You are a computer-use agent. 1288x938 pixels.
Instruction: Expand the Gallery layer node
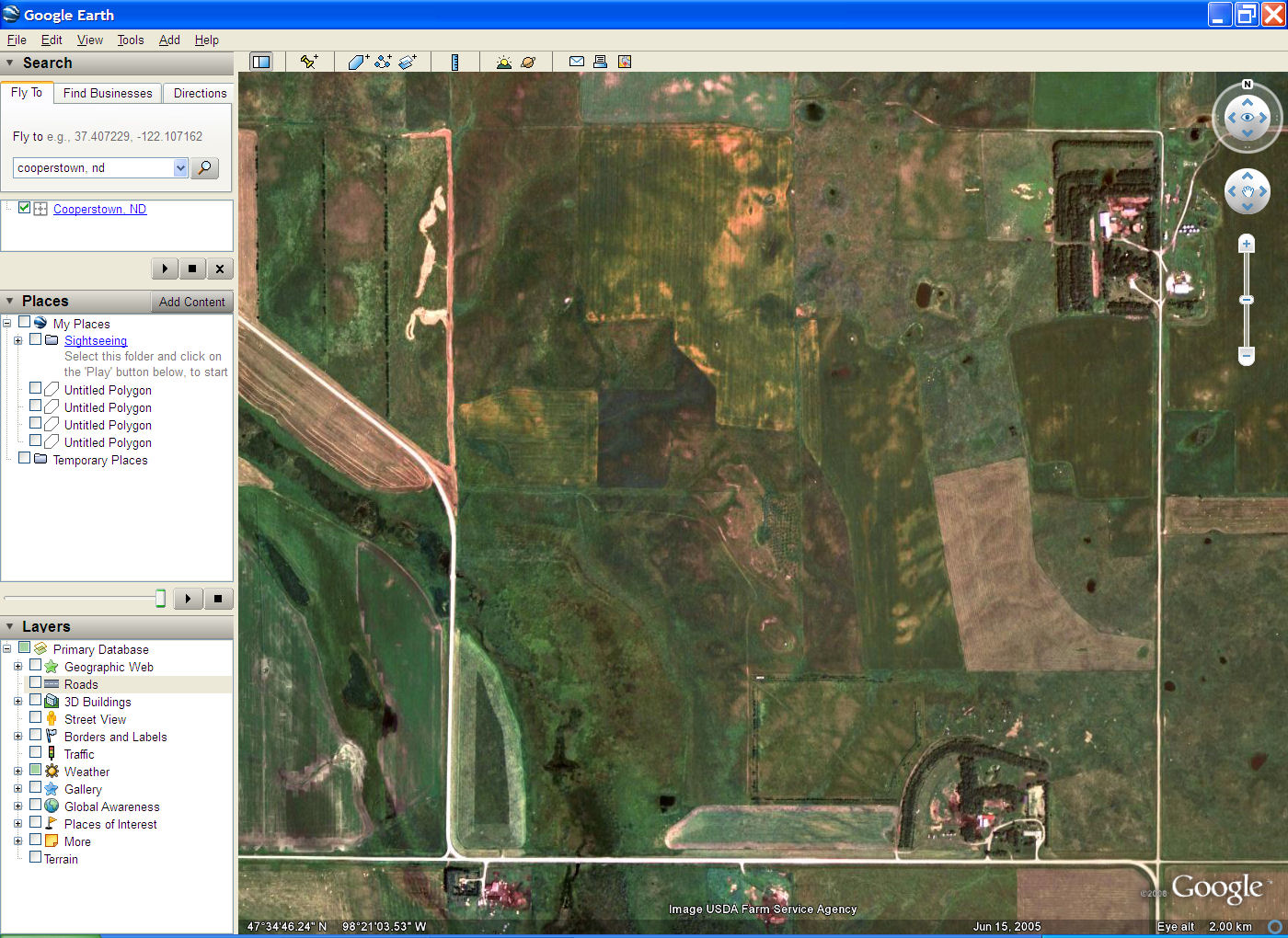click(17, 788)
